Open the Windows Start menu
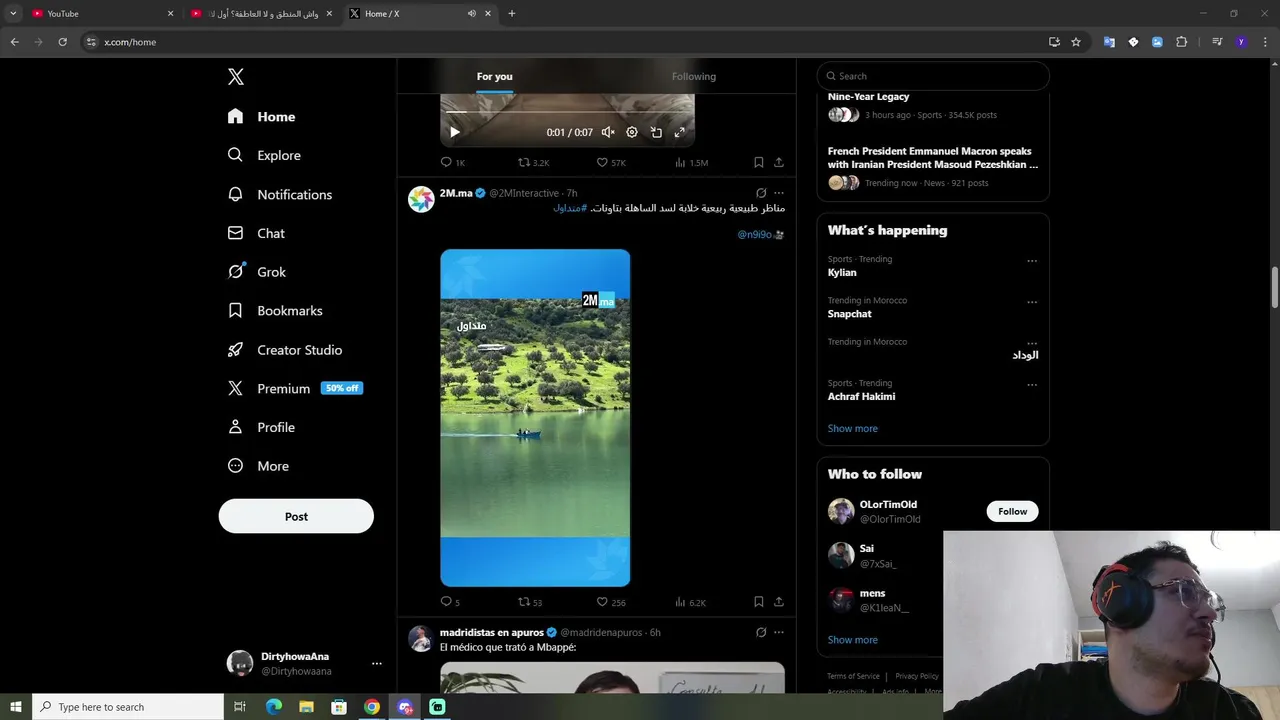 (x=15, y=707)
